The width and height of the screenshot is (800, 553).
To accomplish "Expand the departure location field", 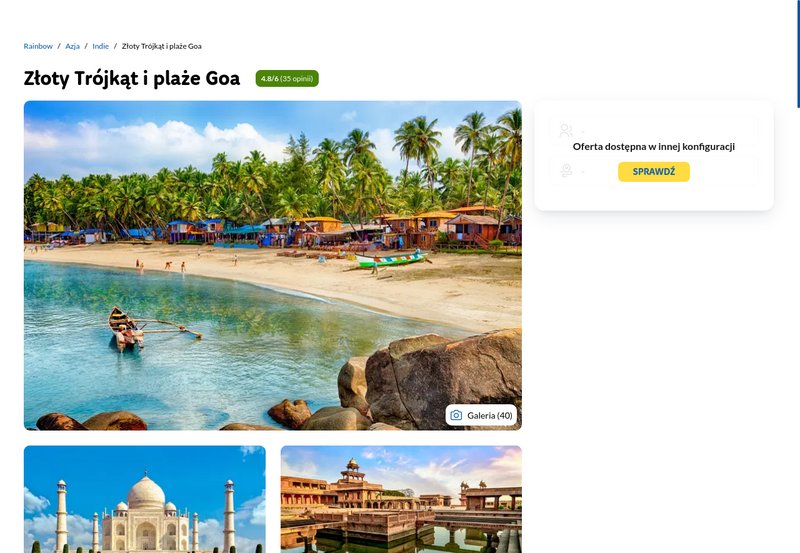I will point(654,170).
